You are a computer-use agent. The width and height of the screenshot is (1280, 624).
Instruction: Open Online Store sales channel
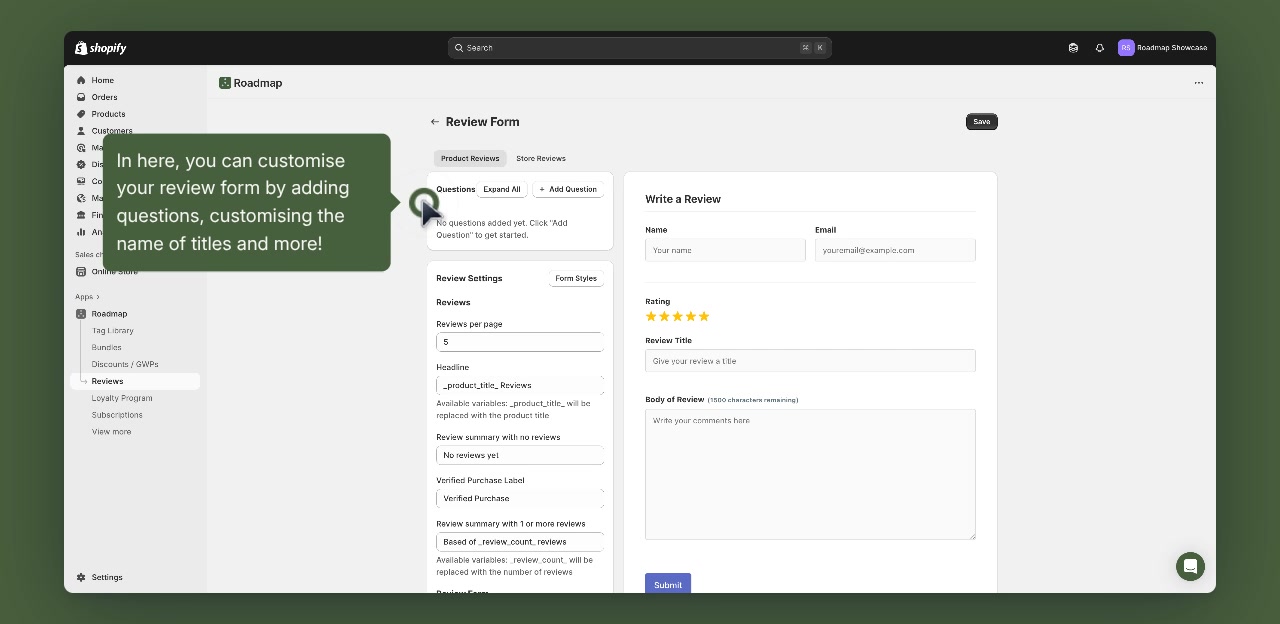click(x=114, y=271)
